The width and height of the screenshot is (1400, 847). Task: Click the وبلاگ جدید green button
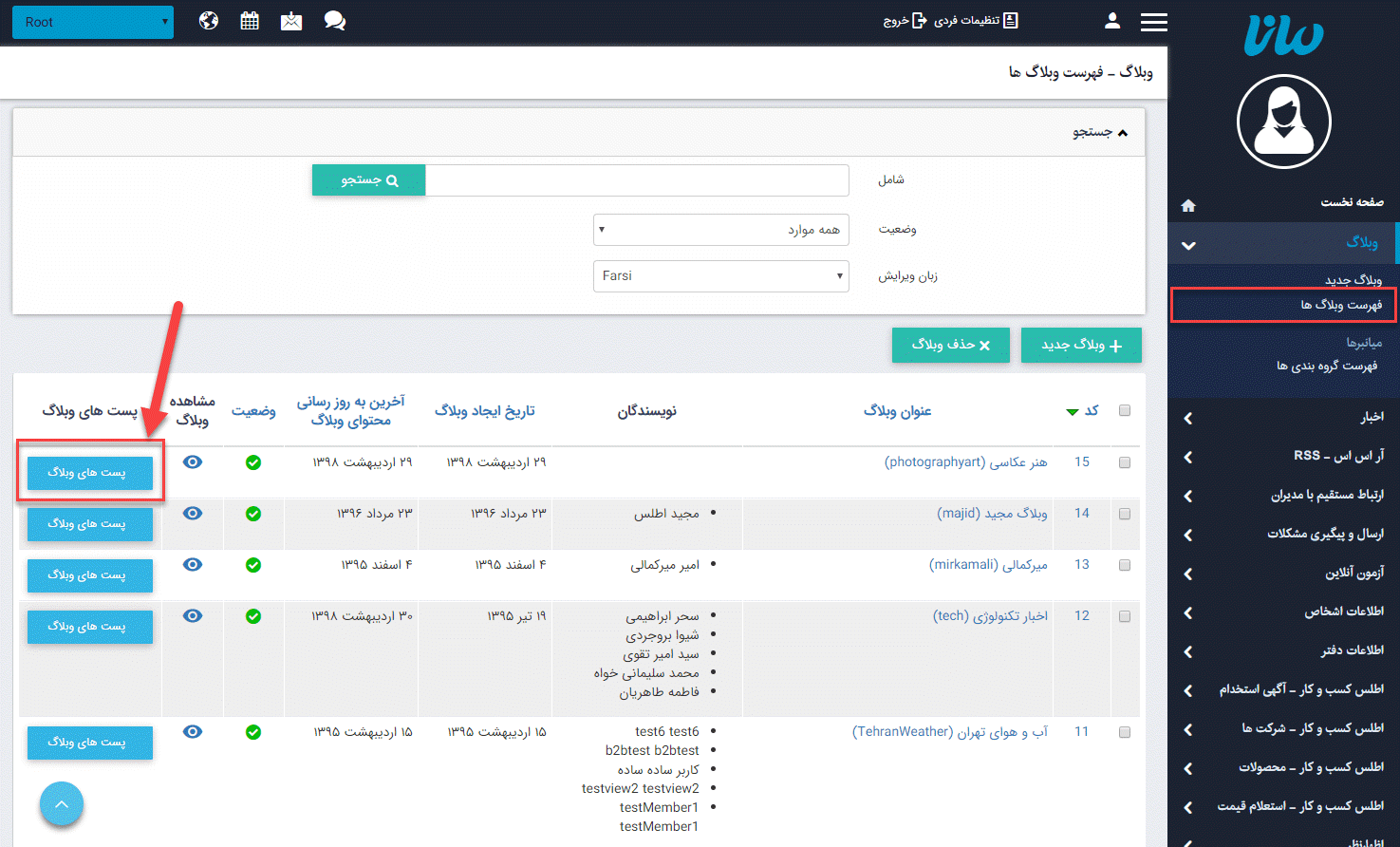pos(1081,345)
